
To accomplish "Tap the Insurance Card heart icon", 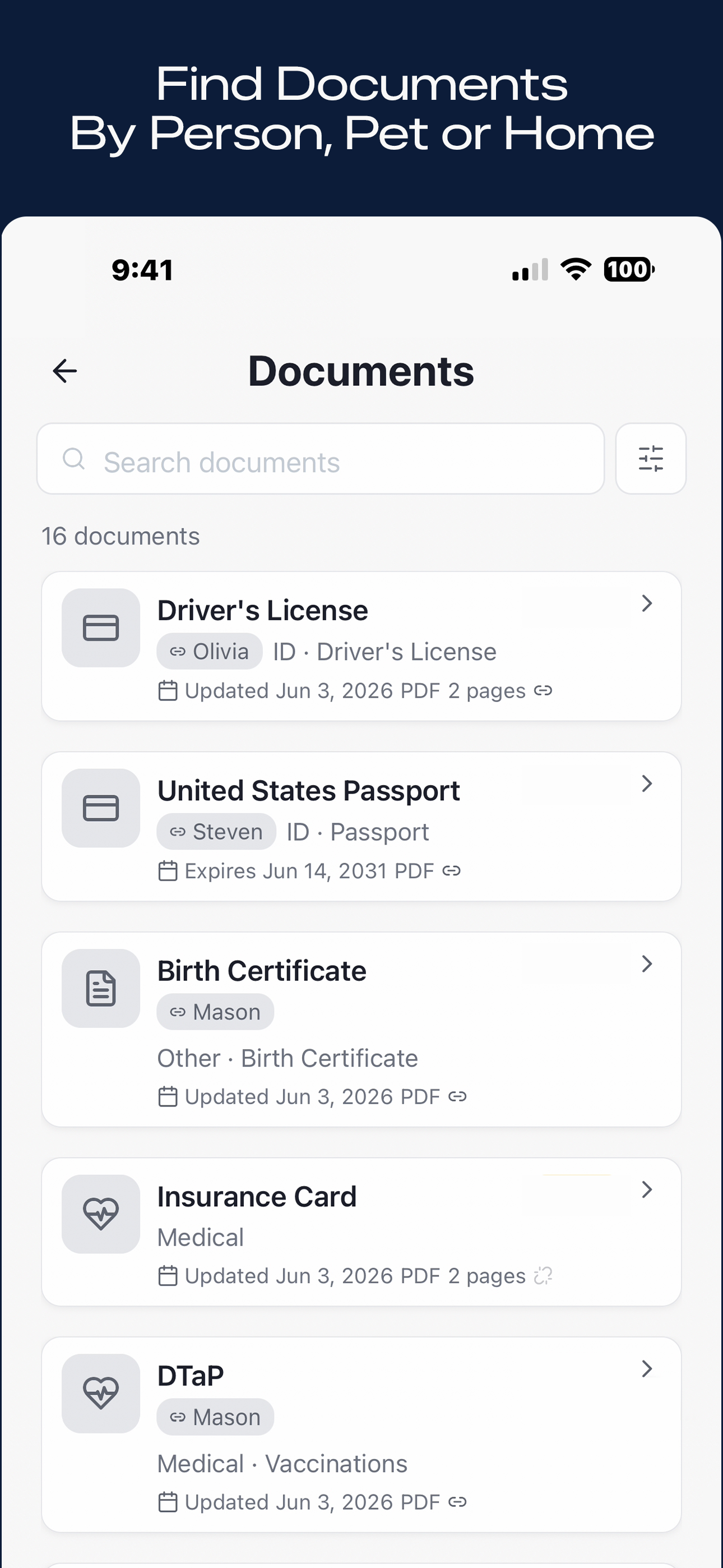I will (101, 1214).
